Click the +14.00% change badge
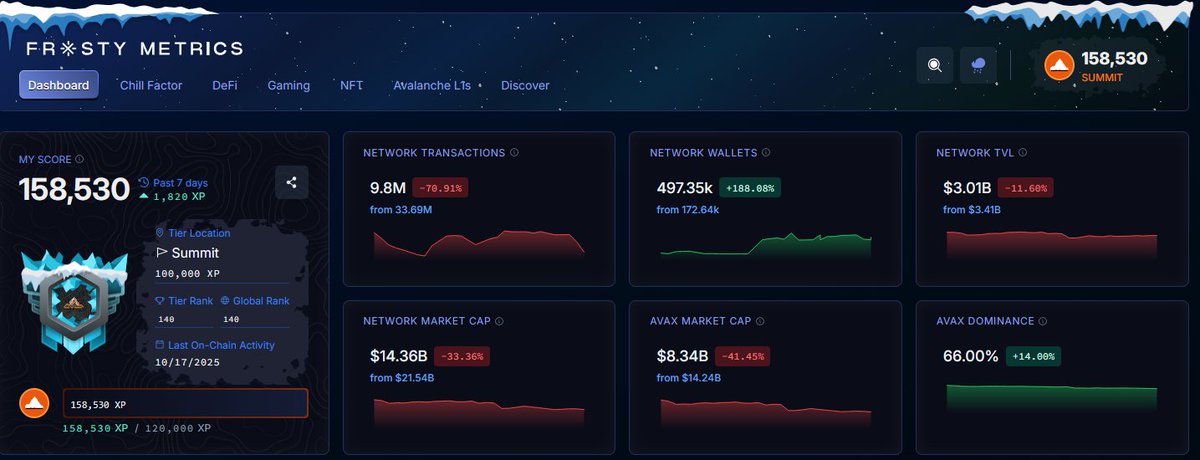 [x=1033, y=355]
